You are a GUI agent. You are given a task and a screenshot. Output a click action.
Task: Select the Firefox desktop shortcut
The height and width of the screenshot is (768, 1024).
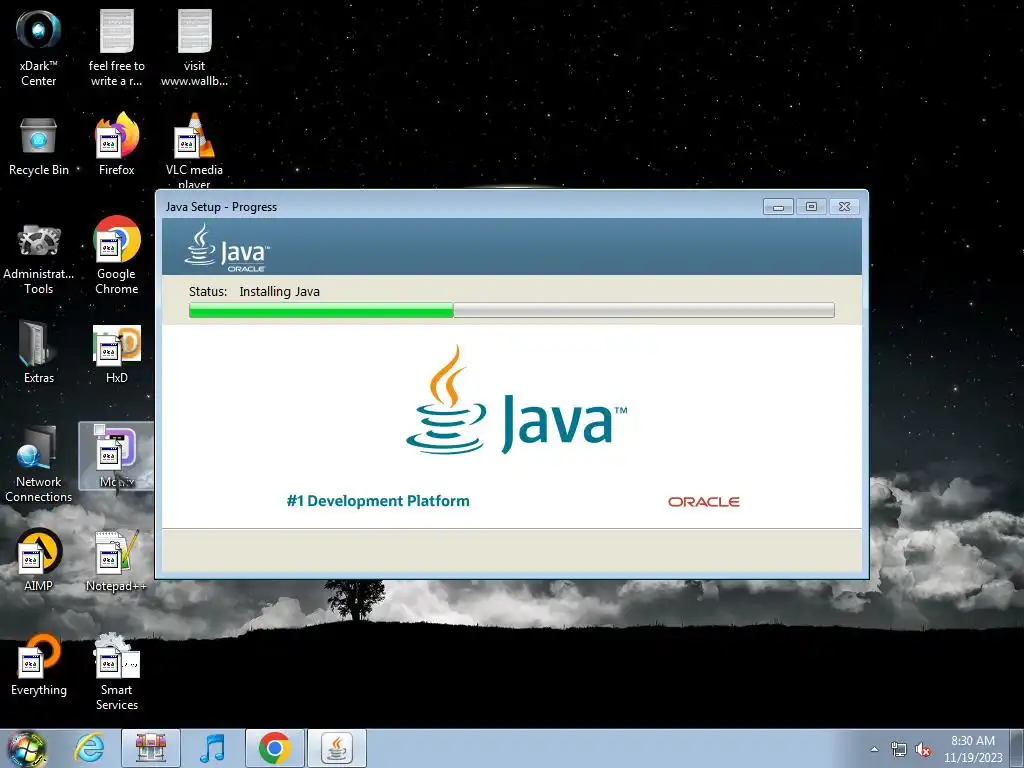point(116,145)
